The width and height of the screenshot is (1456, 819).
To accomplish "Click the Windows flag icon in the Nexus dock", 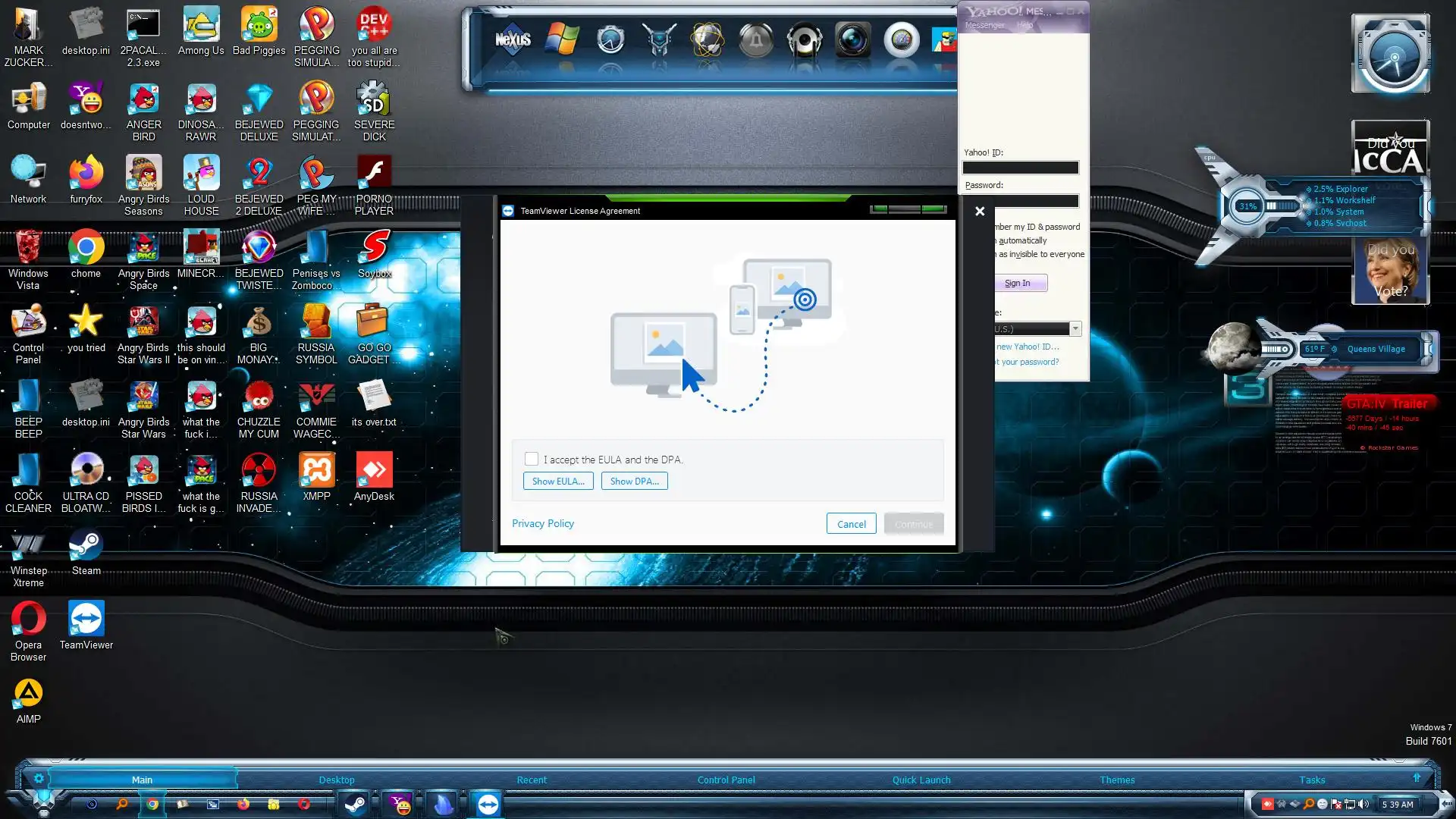I will [x=561, y=39].
